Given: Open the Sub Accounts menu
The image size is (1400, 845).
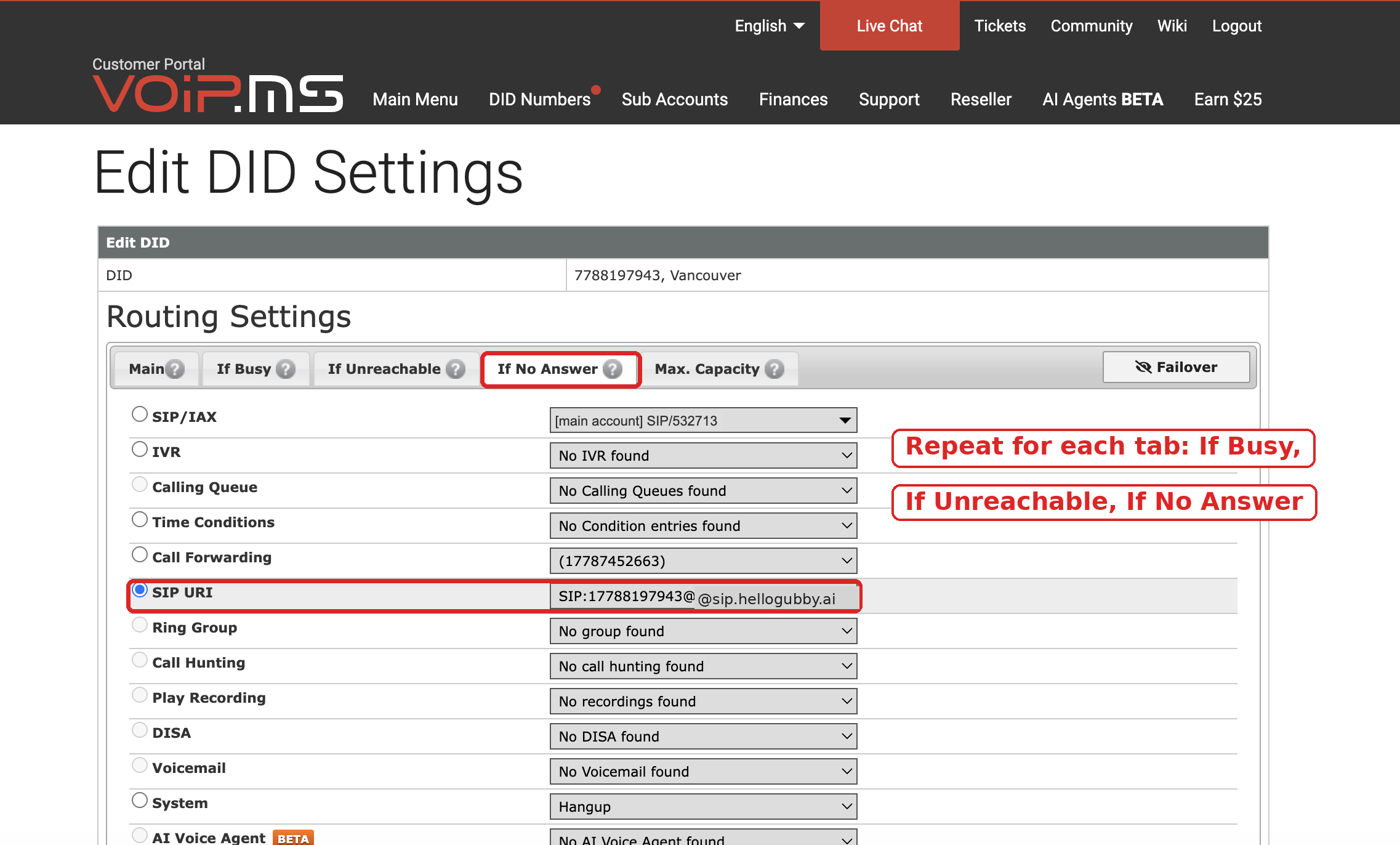Looking at the screenshot, I should pos(675,99).
